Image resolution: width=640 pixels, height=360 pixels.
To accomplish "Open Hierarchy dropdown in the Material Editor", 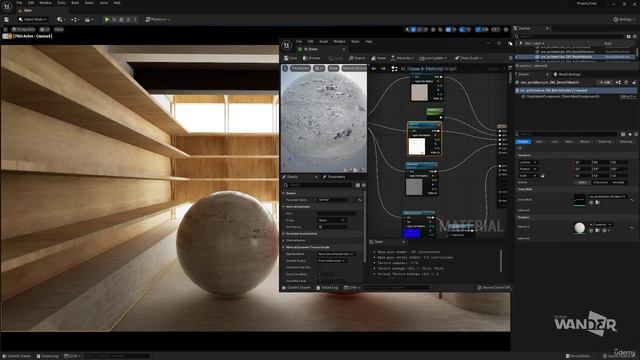I will [x=402, y=58].
